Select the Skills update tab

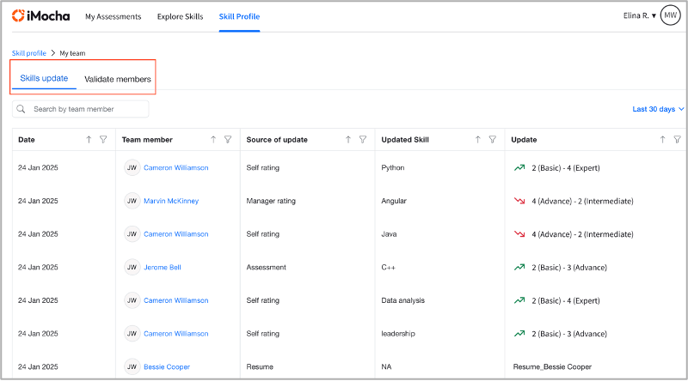pyautogui.click(x=44, y=79)
